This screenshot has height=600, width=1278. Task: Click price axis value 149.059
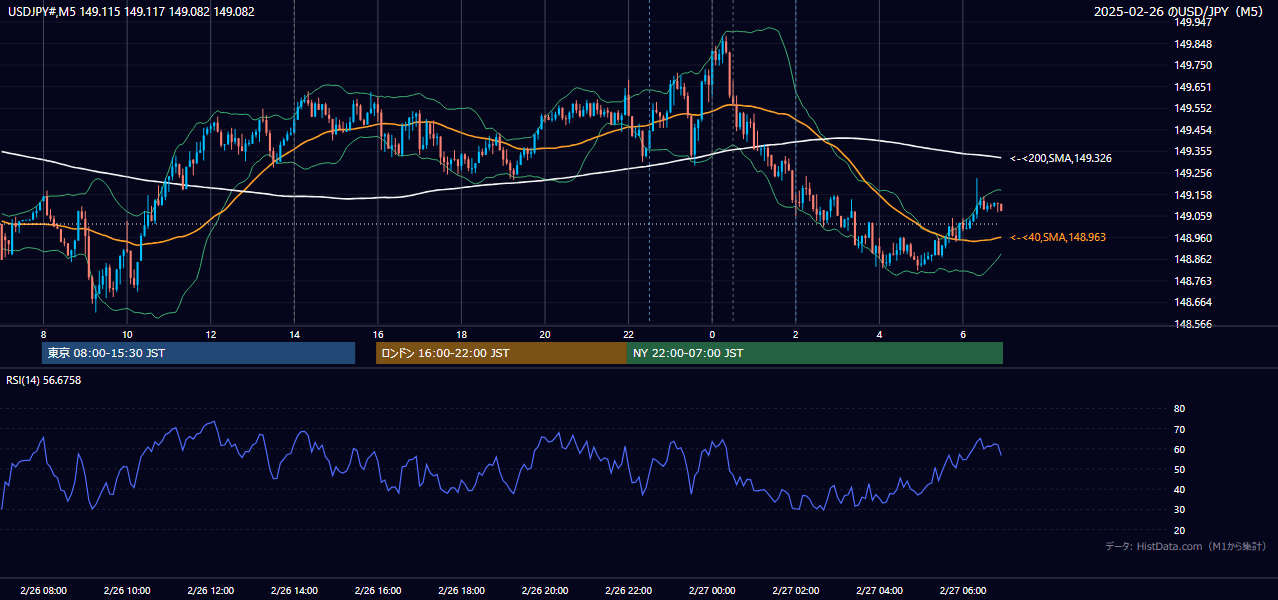click(1193, 216)
